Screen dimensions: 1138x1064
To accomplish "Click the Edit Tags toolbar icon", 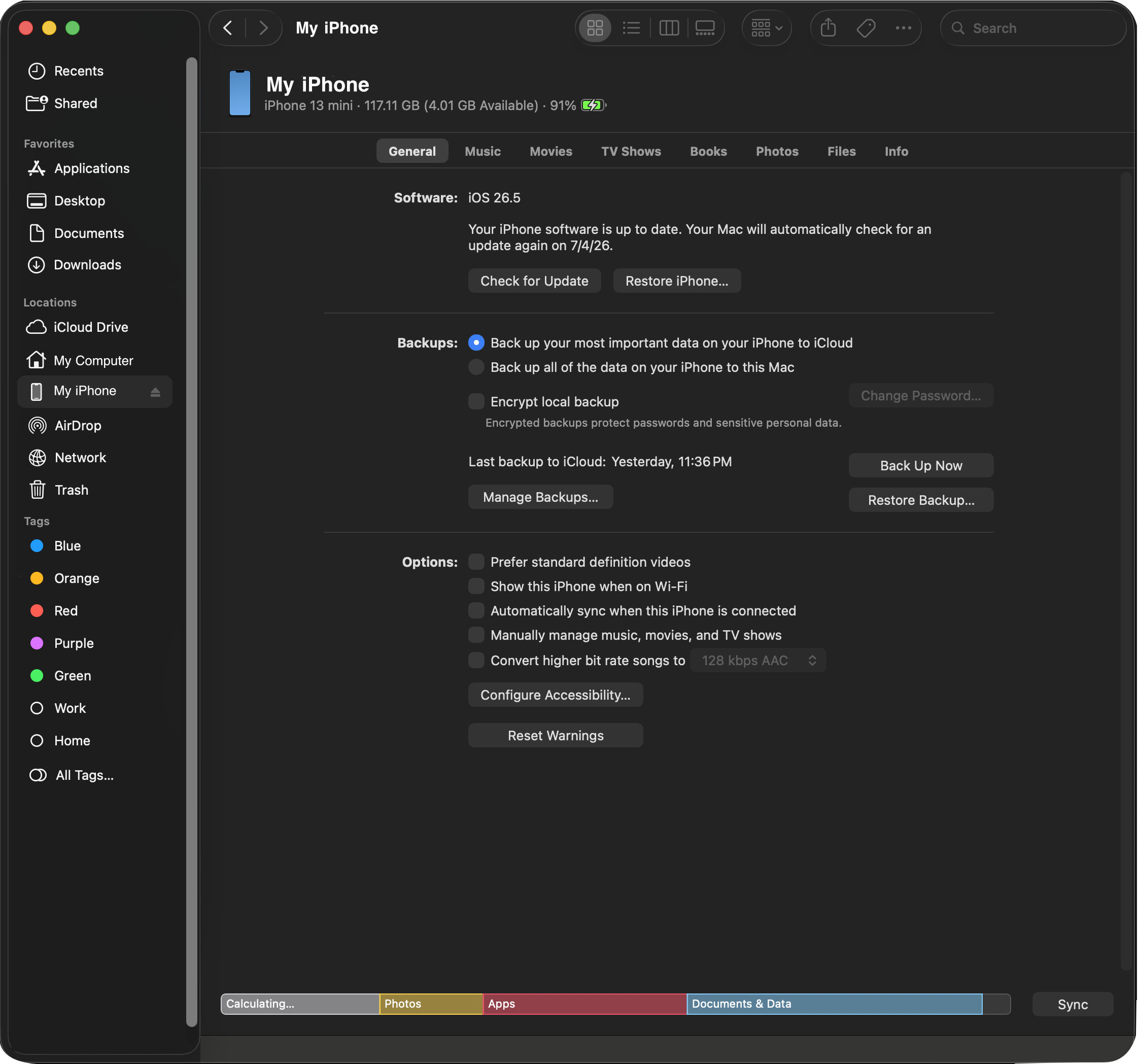I will [866, 28].
